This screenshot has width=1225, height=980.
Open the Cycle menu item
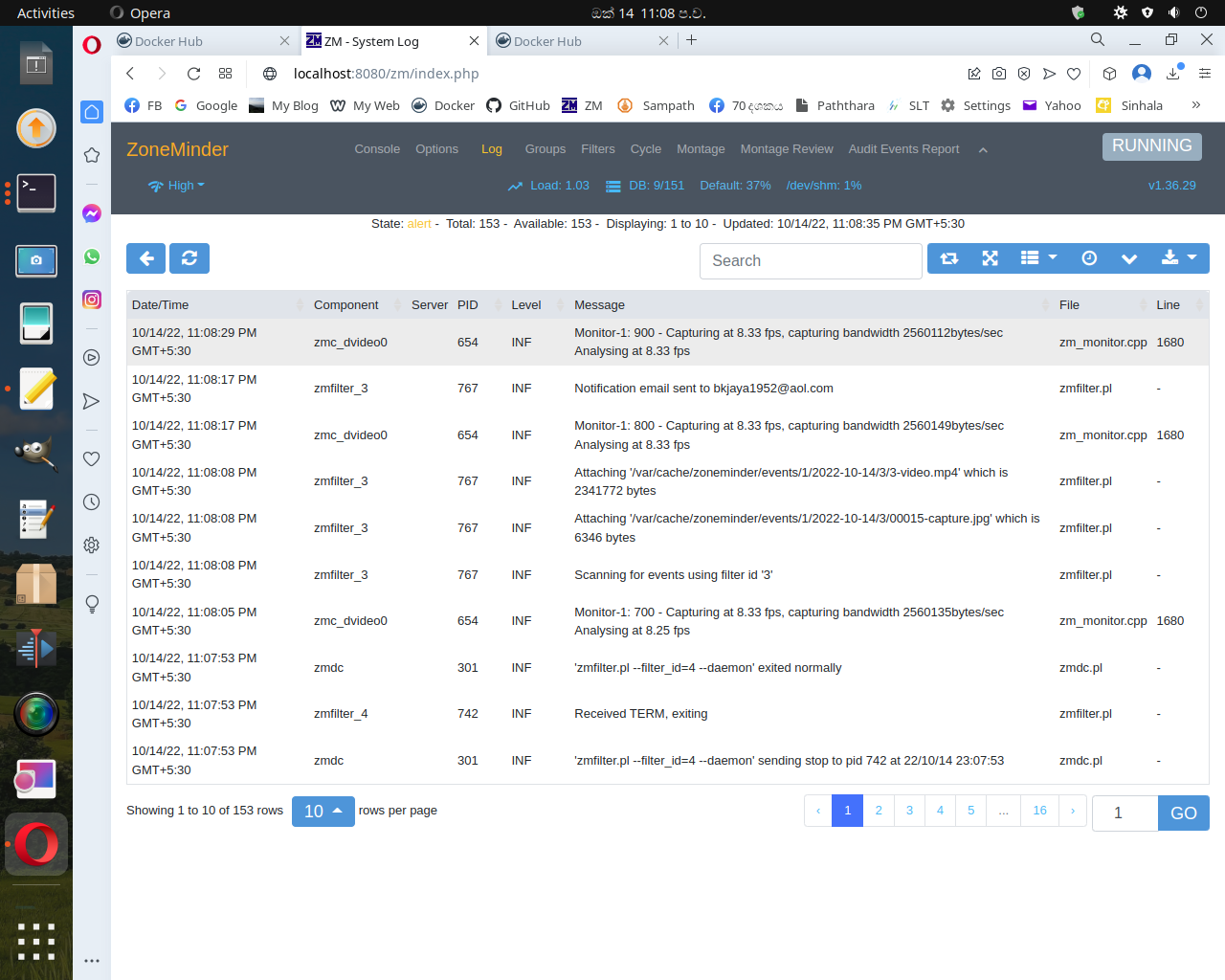point(646,149)
